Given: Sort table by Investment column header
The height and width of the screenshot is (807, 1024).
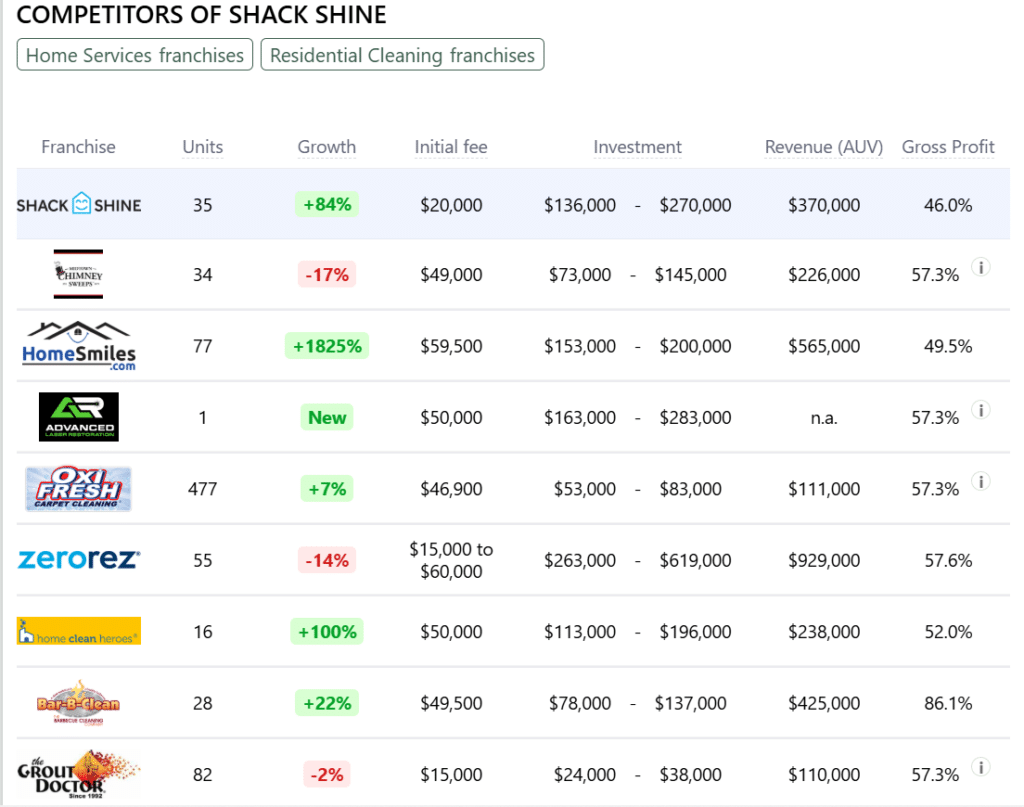Looking at the screenshot, I should coord(637,147).
